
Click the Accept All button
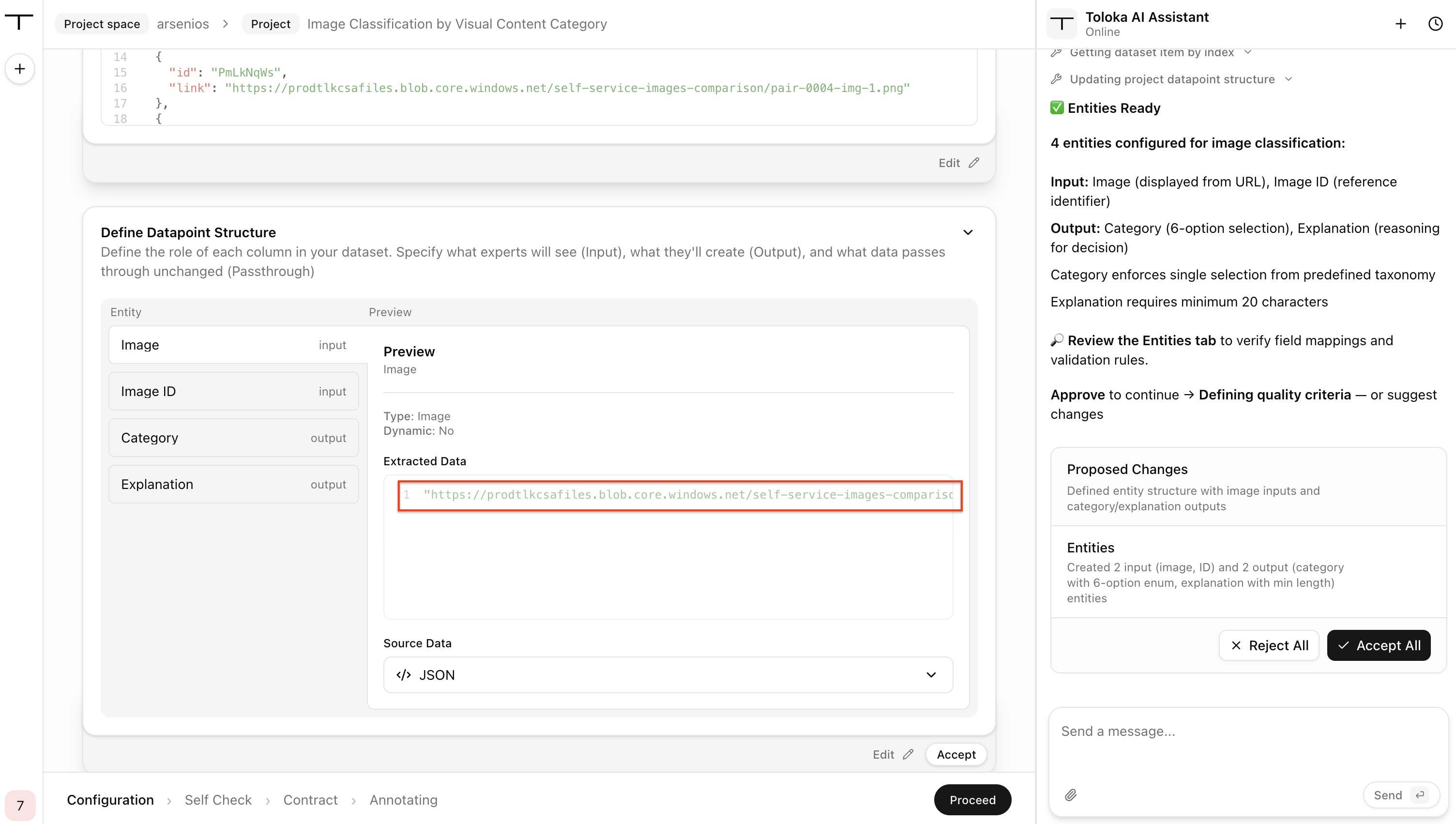[x=1379, y=645]
